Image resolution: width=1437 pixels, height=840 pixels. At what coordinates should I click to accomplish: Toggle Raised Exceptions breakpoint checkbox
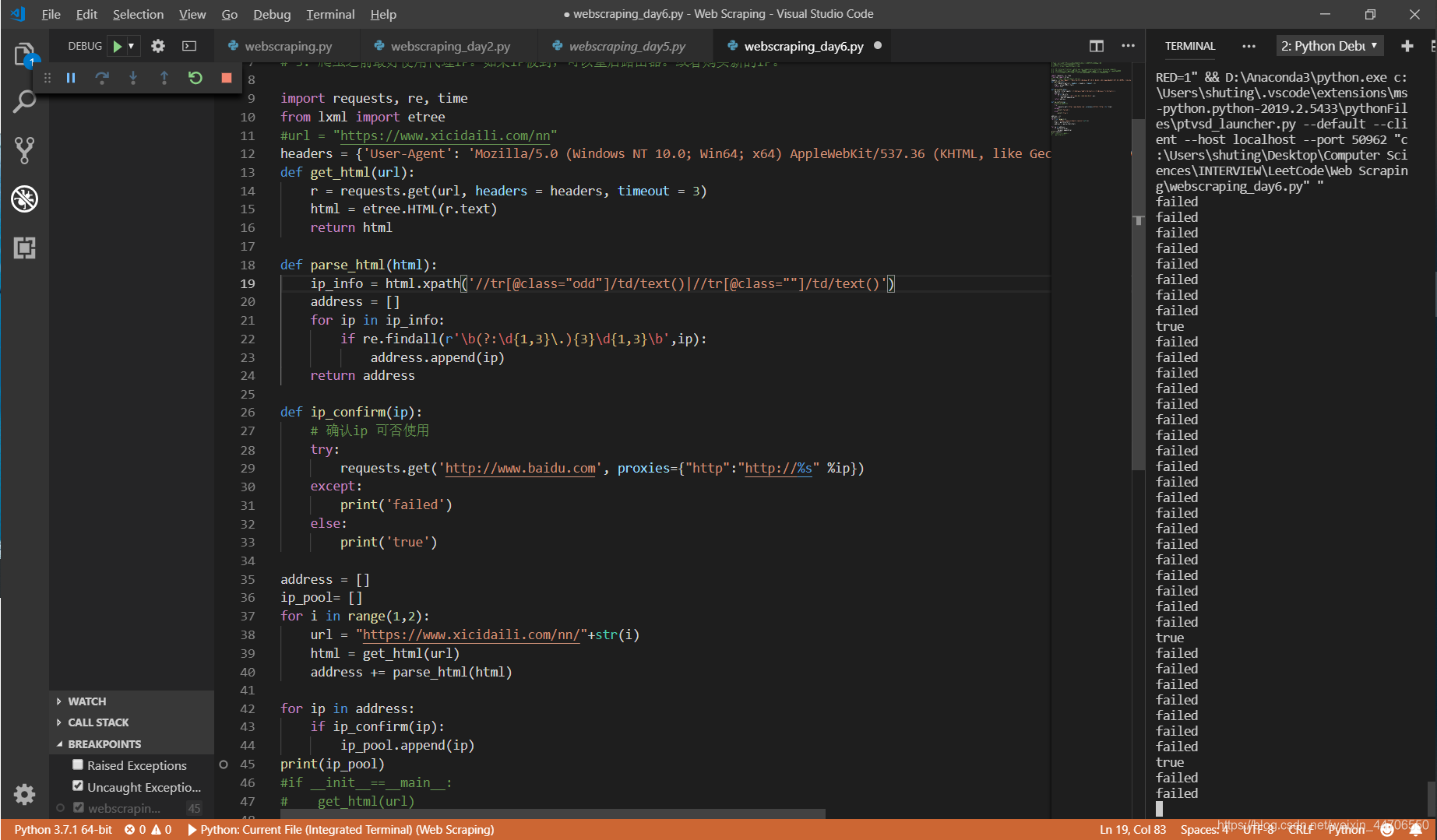[x=78, y=764]
